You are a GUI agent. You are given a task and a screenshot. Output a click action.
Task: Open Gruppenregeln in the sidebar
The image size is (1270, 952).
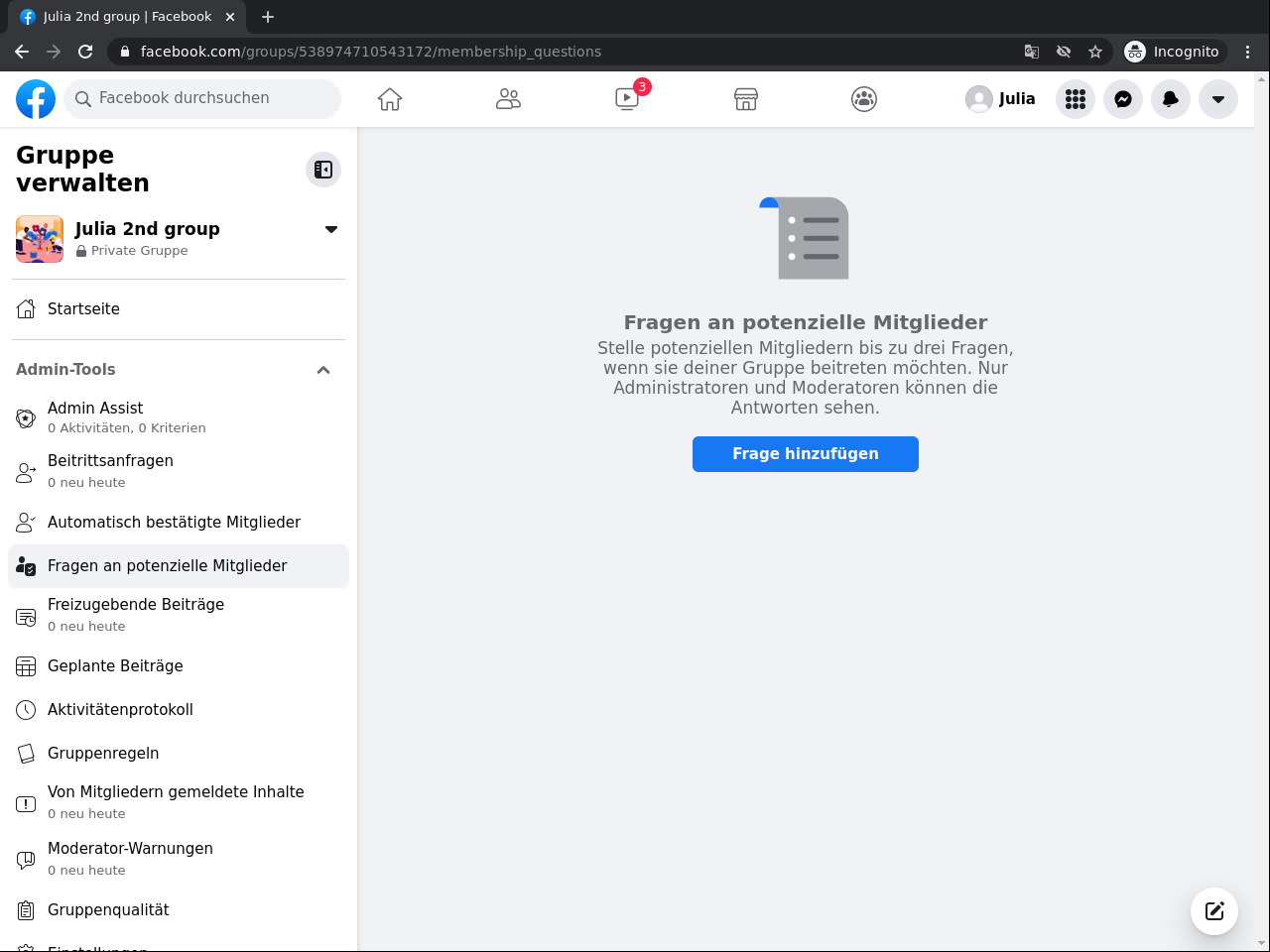click(x=179, y=754)
